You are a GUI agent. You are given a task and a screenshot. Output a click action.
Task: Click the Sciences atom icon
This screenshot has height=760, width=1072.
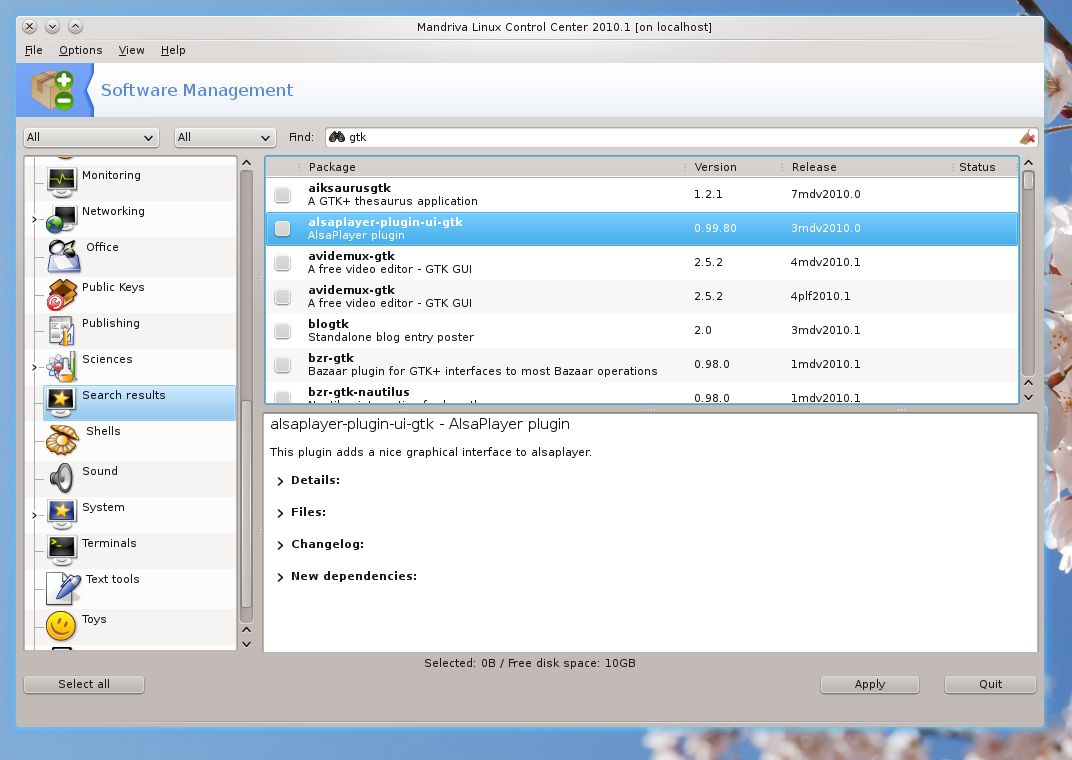point(62,367)
